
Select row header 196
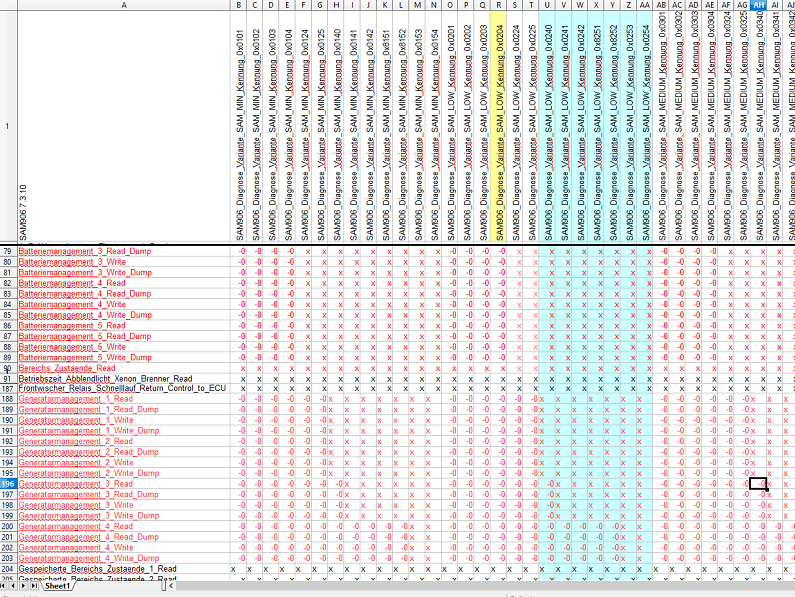7,484
